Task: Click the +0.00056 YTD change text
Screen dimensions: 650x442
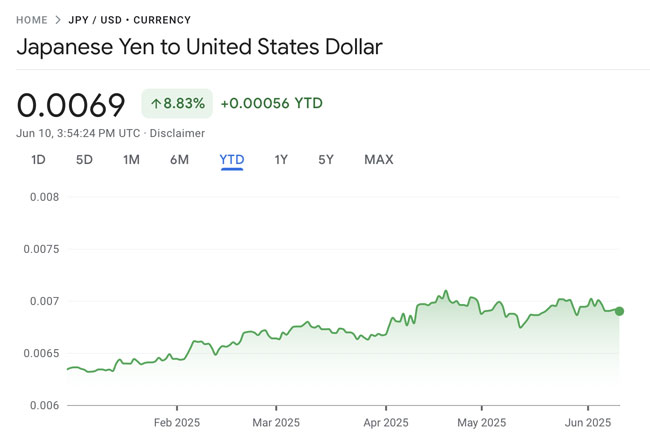Action: (x=271, y=103)
